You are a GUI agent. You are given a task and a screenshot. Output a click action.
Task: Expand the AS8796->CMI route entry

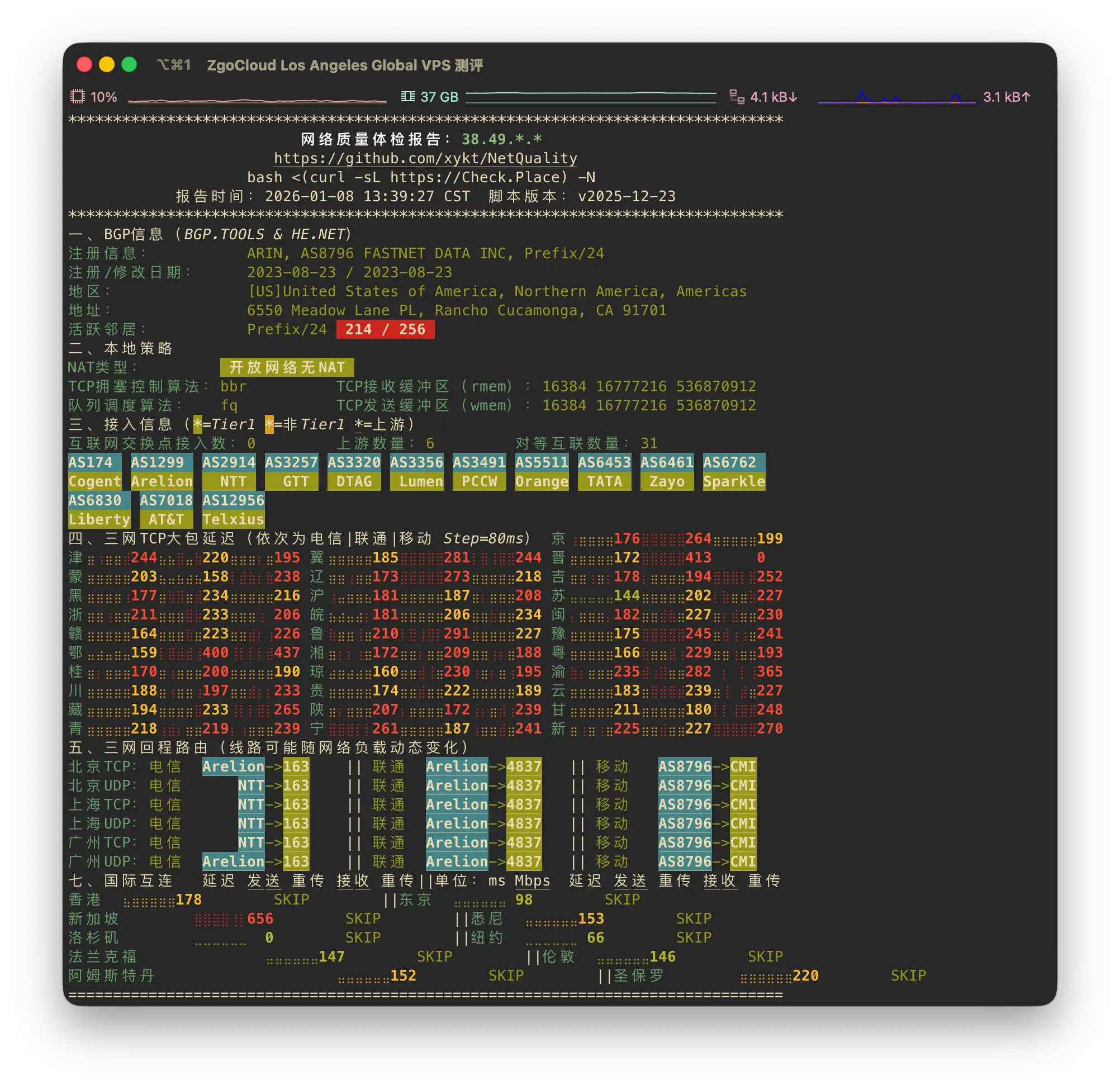point(708,766)
